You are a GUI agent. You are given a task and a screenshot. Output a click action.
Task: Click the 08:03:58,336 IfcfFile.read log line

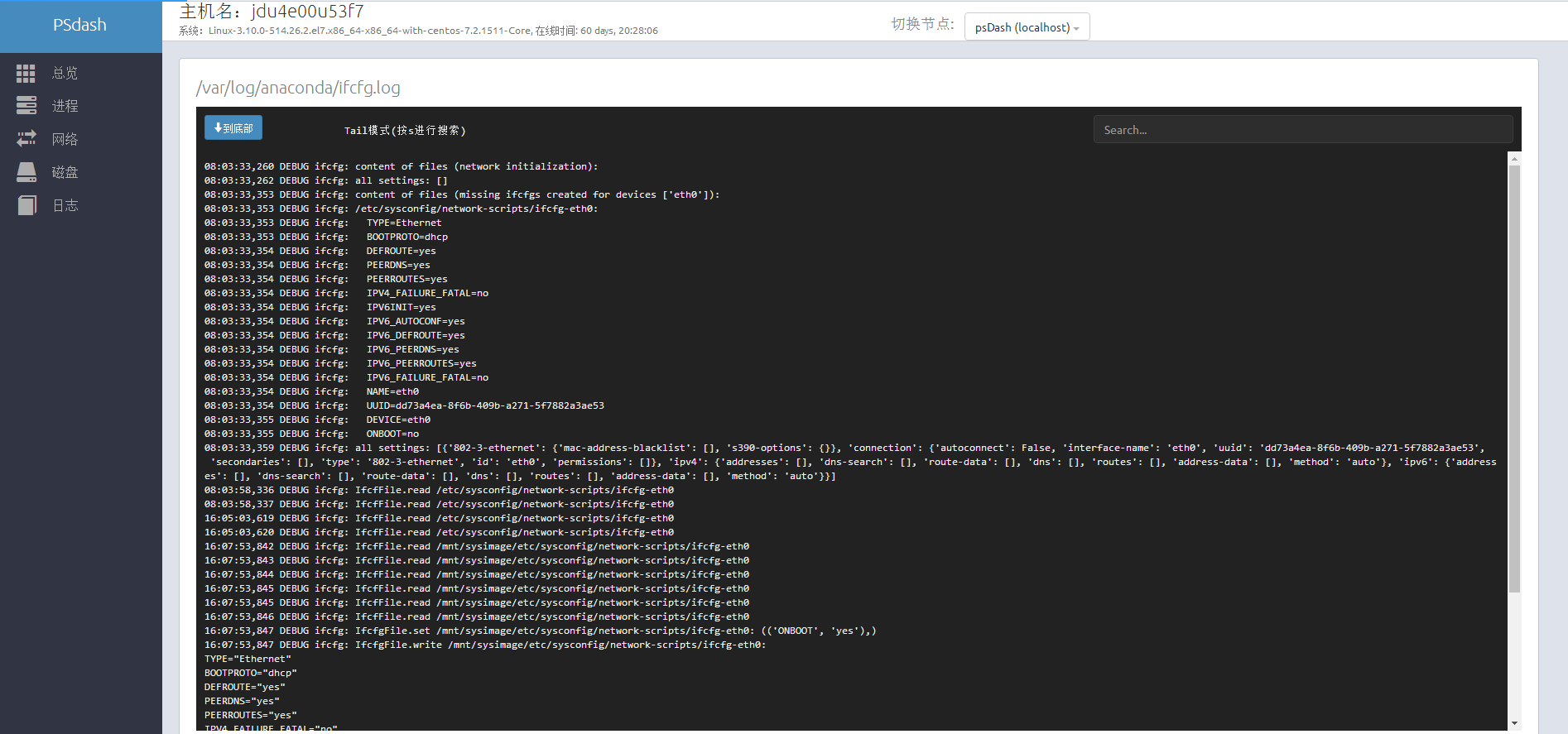(x=439, y=490)
